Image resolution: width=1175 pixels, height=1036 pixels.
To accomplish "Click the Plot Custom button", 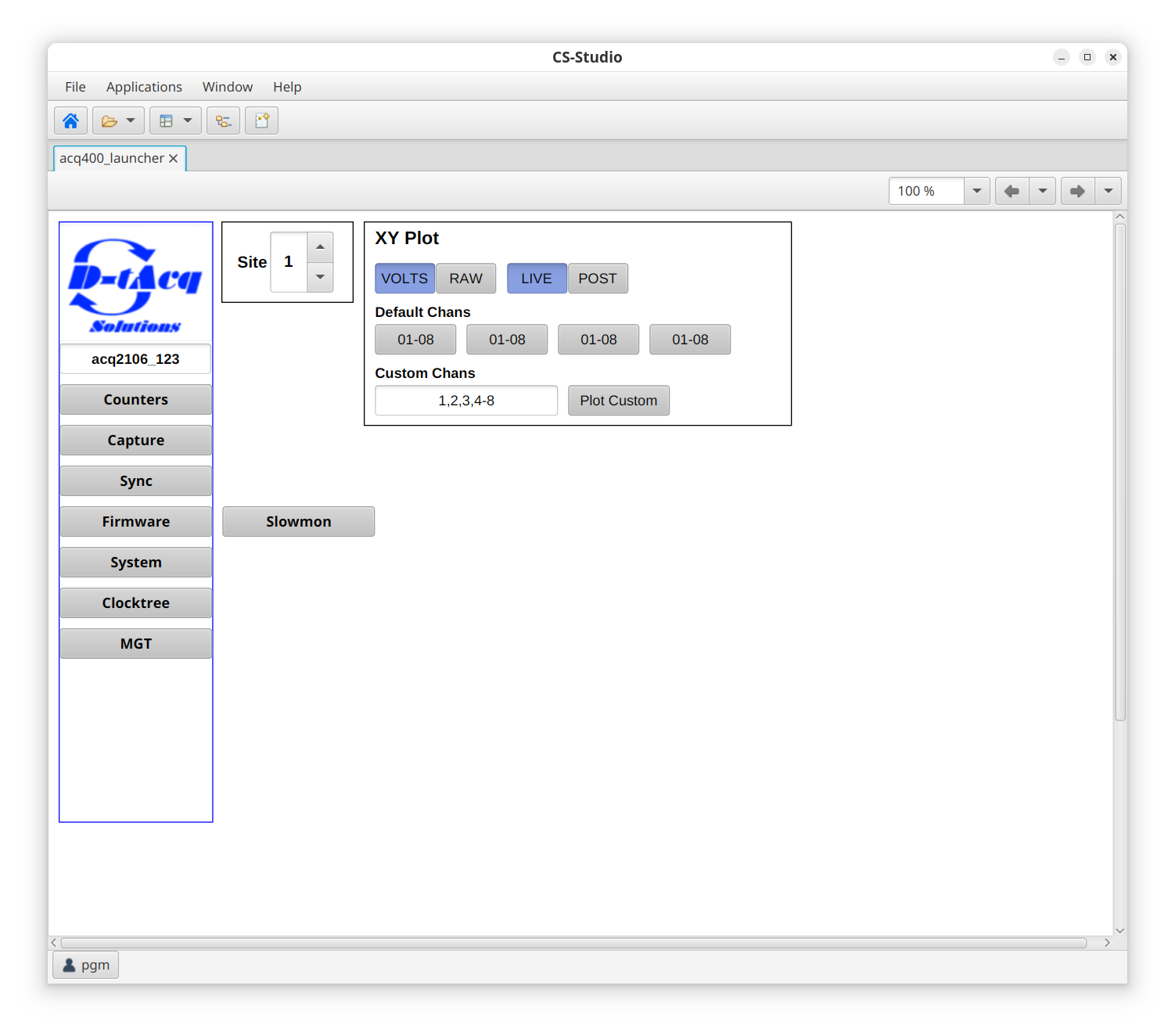I will point(619,401).
